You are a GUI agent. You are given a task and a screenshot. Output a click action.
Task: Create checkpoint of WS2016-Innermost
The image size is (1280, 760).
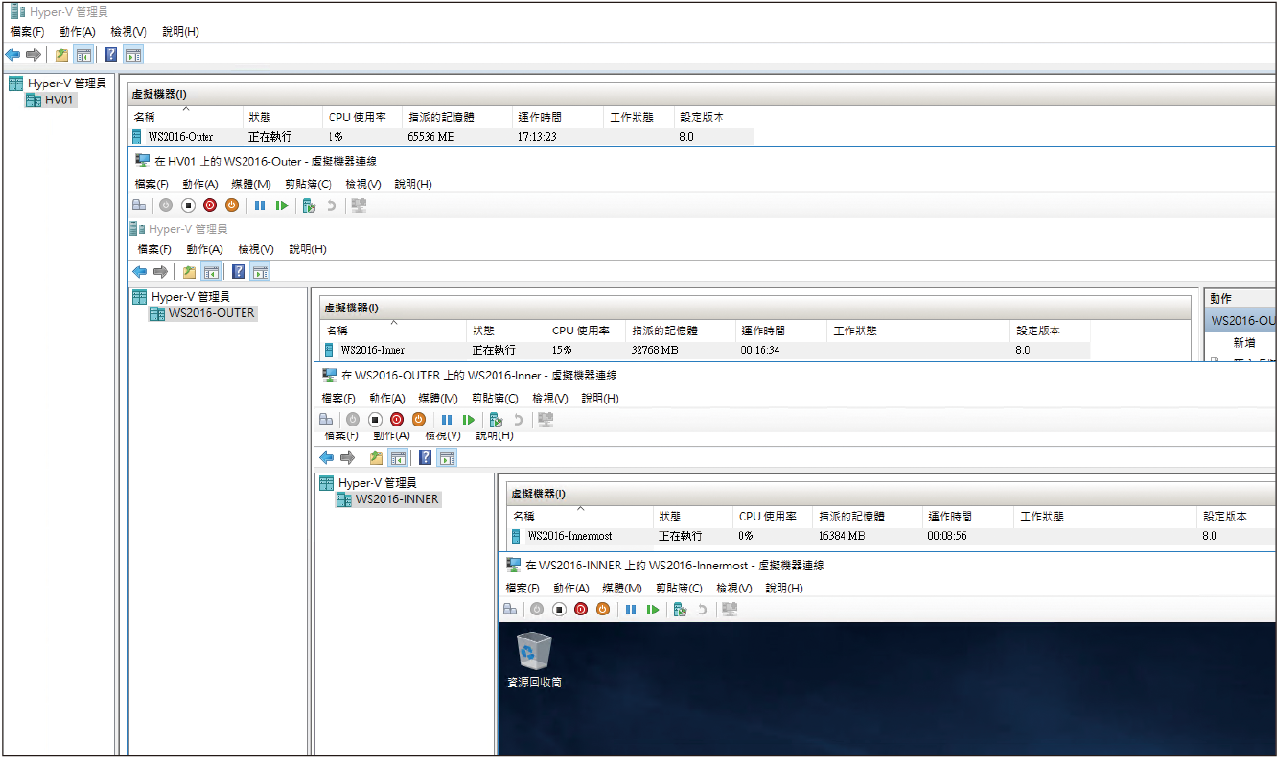[680, 609]
